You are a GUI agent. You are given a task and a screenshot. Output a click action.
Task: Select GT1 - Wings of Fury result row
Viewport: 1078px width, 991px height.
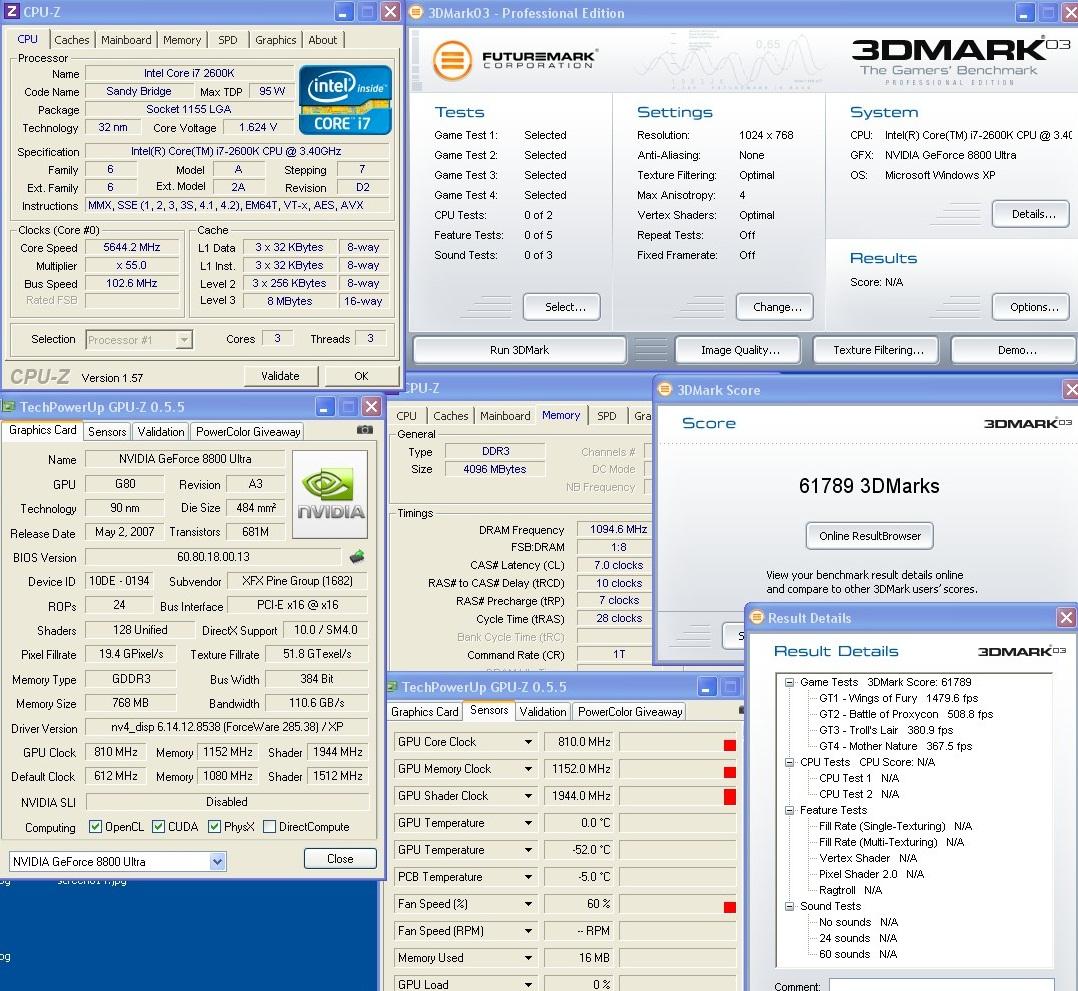pyautogui.click(x=898, y=698)
